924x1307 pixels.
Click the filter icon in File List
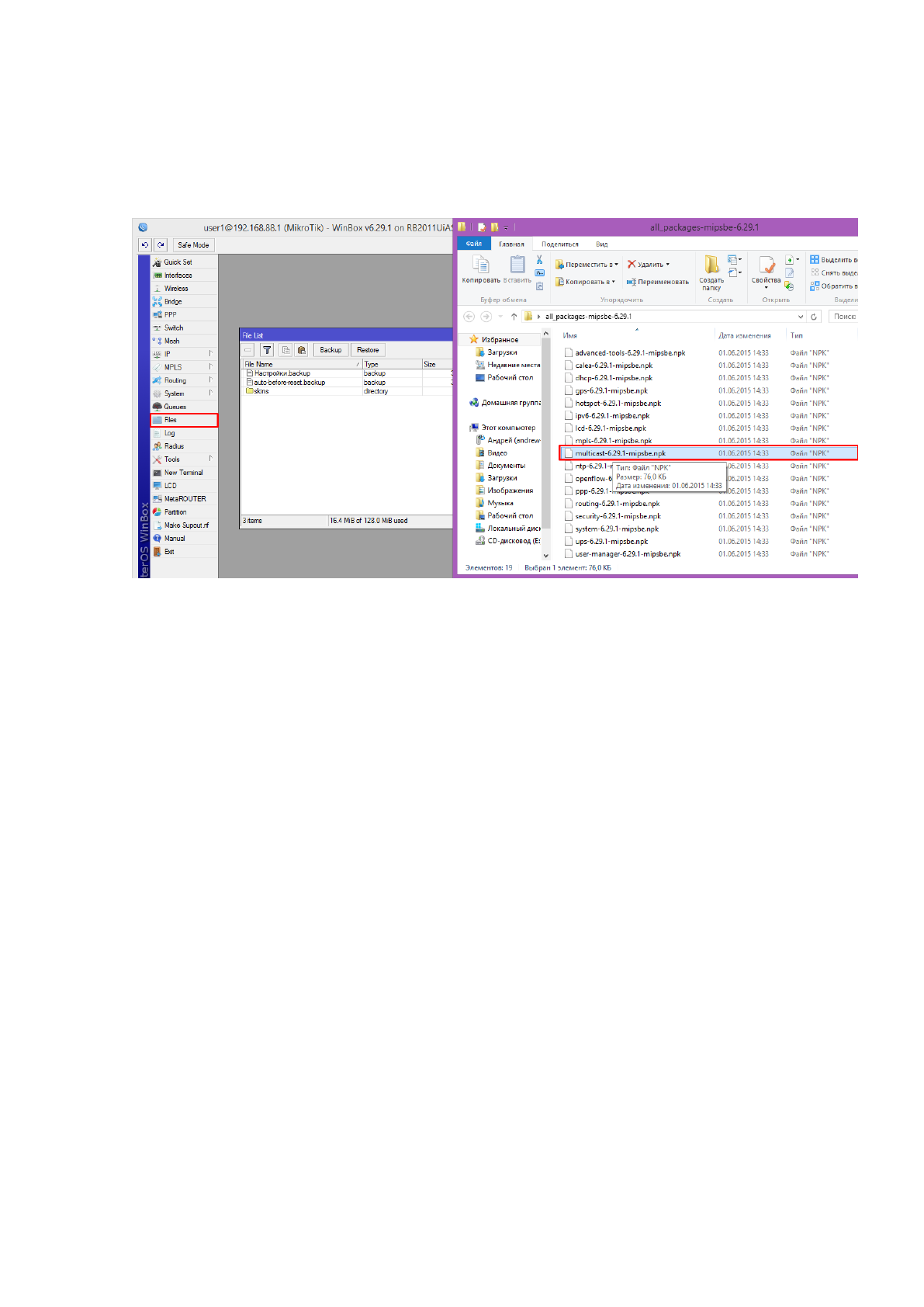(x=267, y=350)
